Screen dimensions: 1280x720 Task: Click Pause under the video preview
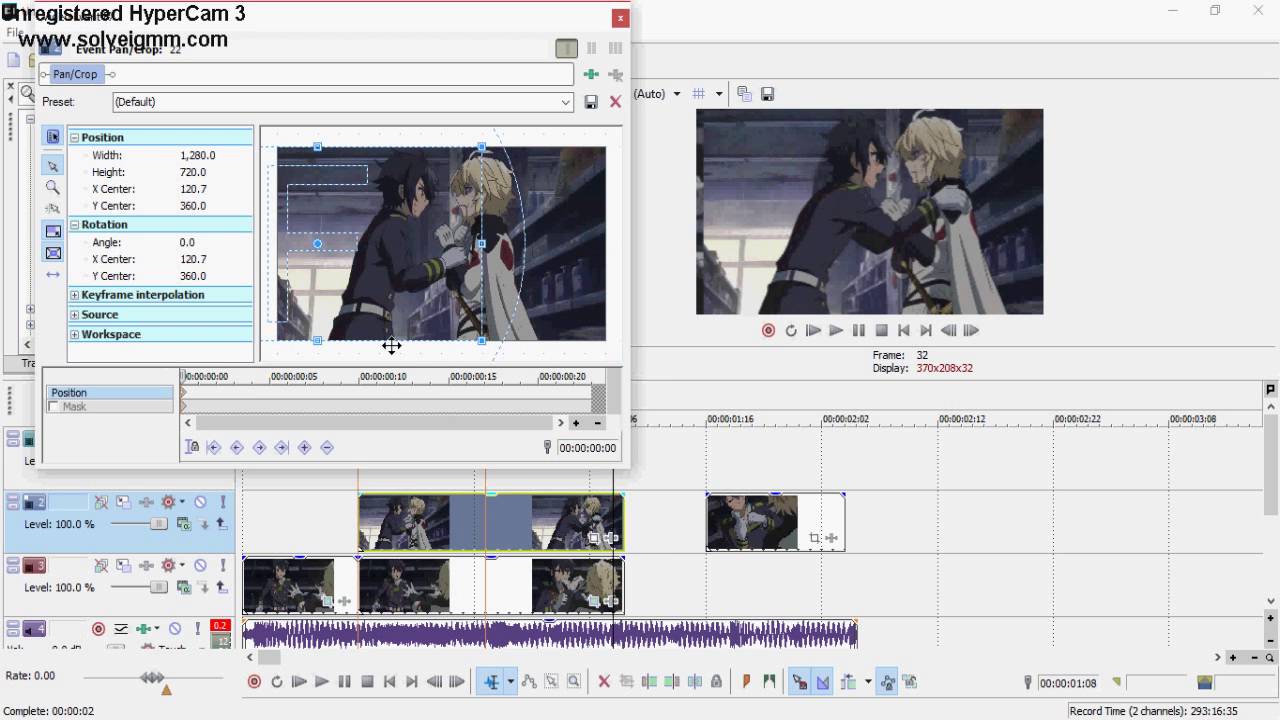[858, 331]
